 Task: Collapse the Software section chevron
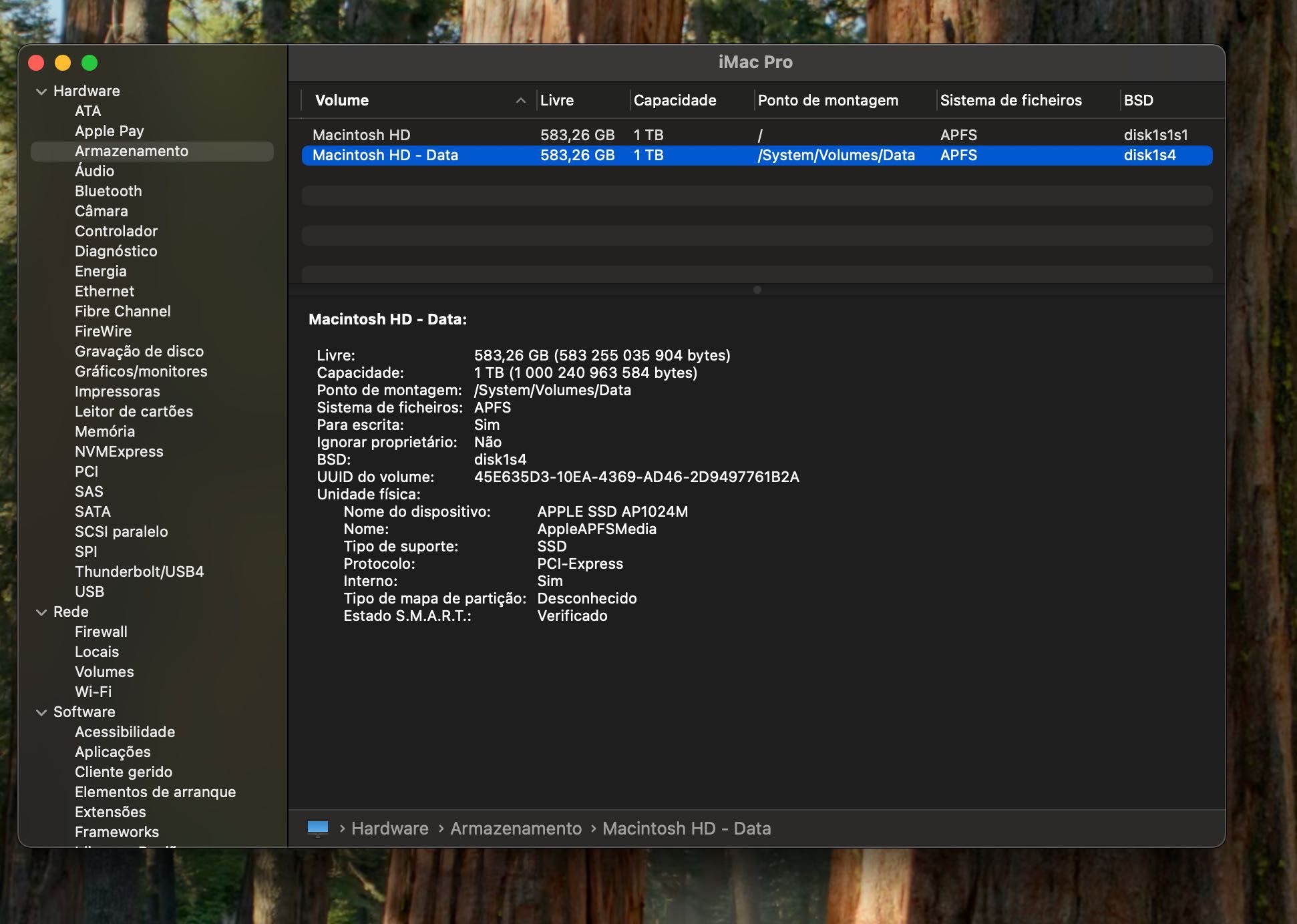point(41,712)
